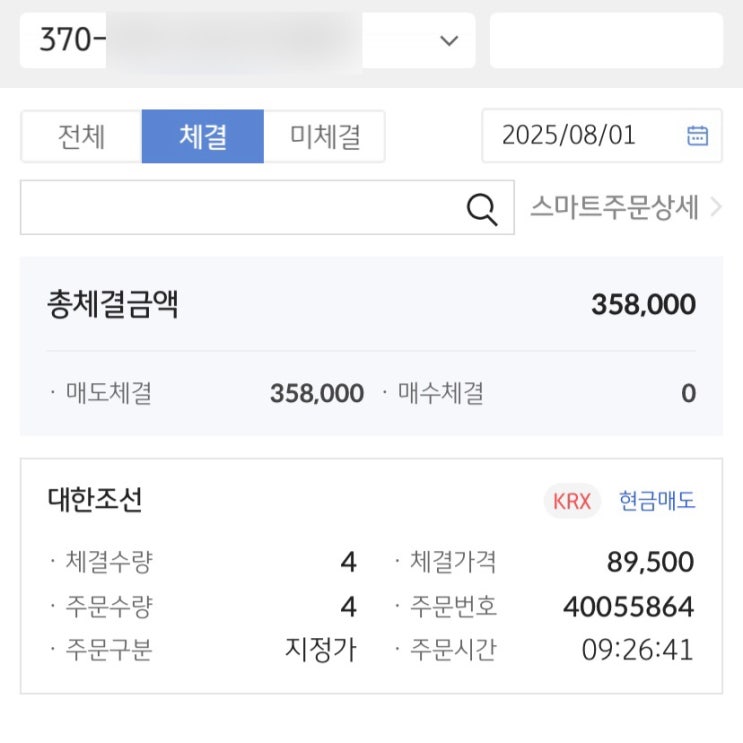Screen dimensions: 743x743
Task: Expand the account number dropdown arrow
Action: (449, 41)
